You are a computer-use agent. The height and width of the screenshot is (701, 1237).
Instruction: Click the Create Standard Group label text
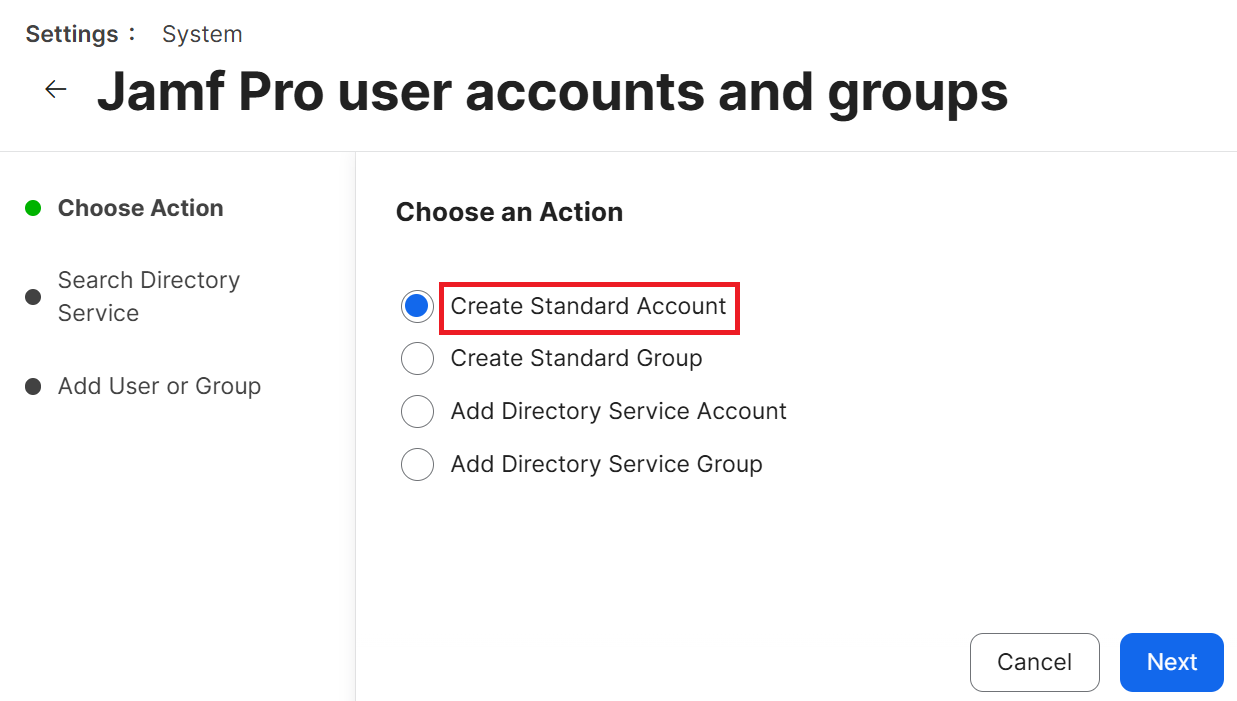coord(577,358)
